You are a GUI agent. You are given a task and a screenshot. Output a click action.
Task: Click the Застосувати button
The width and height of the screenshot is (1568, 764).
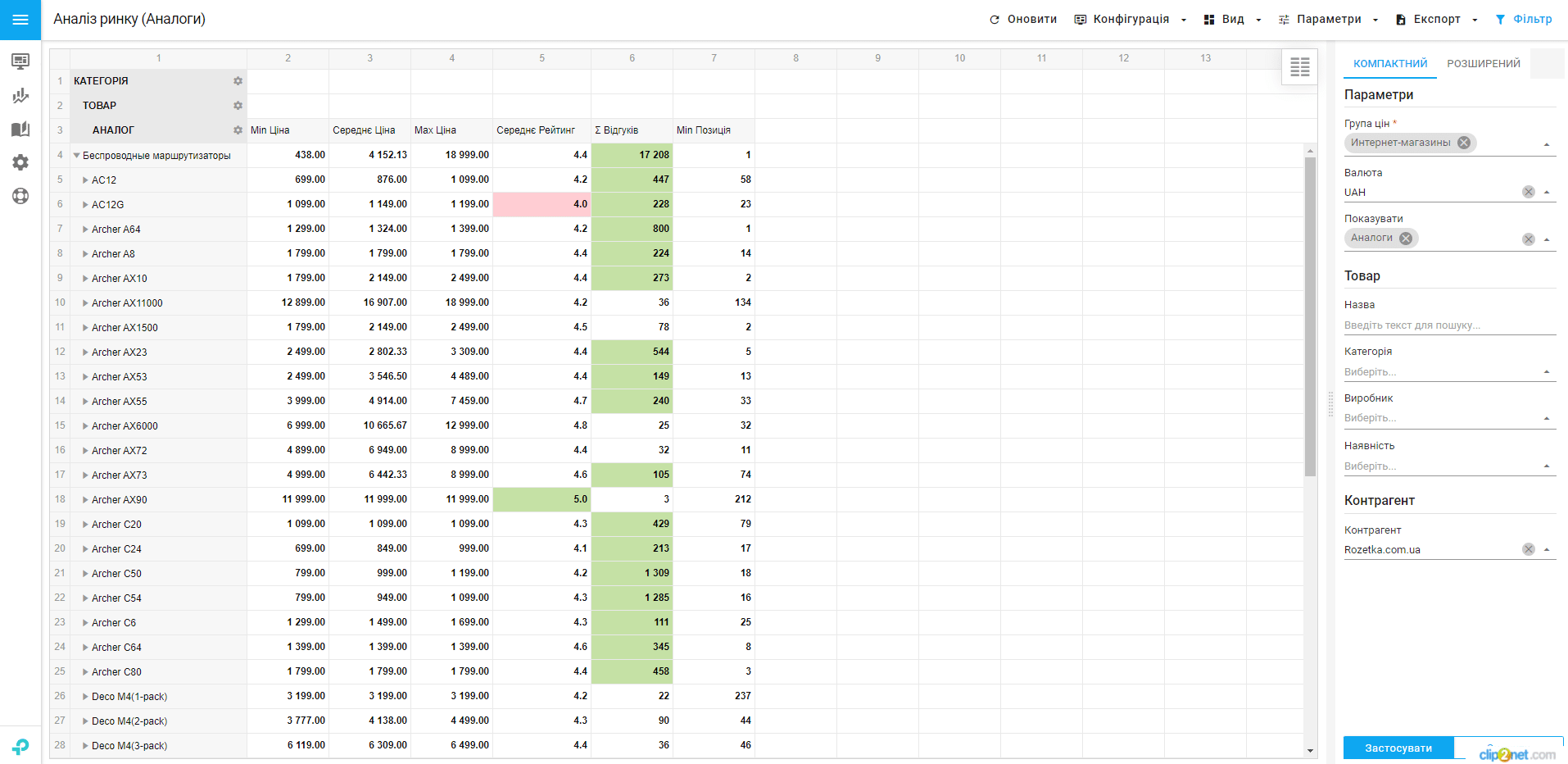[1398, 748]
